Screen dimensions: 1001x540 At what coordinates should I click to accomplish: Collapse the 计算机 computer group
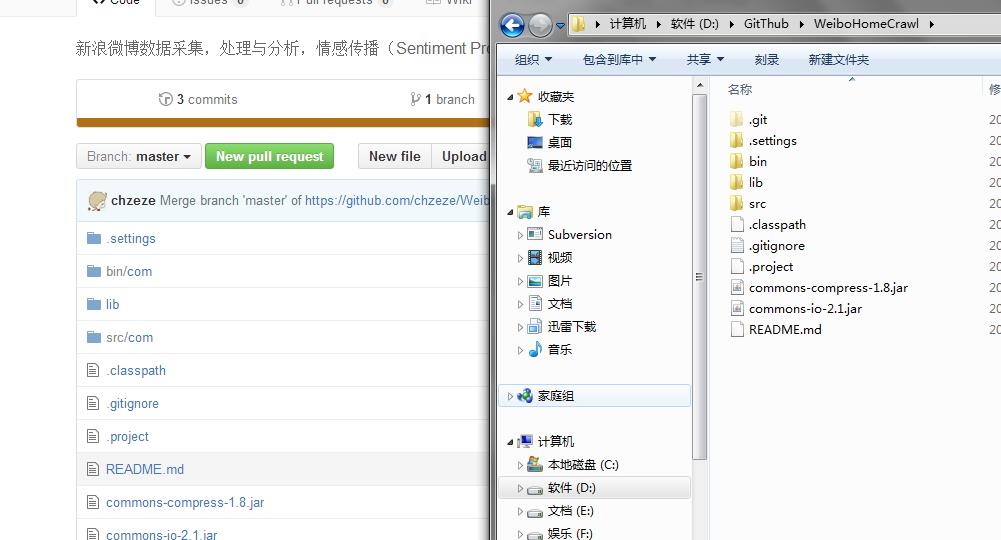click(x=510, y=442)
